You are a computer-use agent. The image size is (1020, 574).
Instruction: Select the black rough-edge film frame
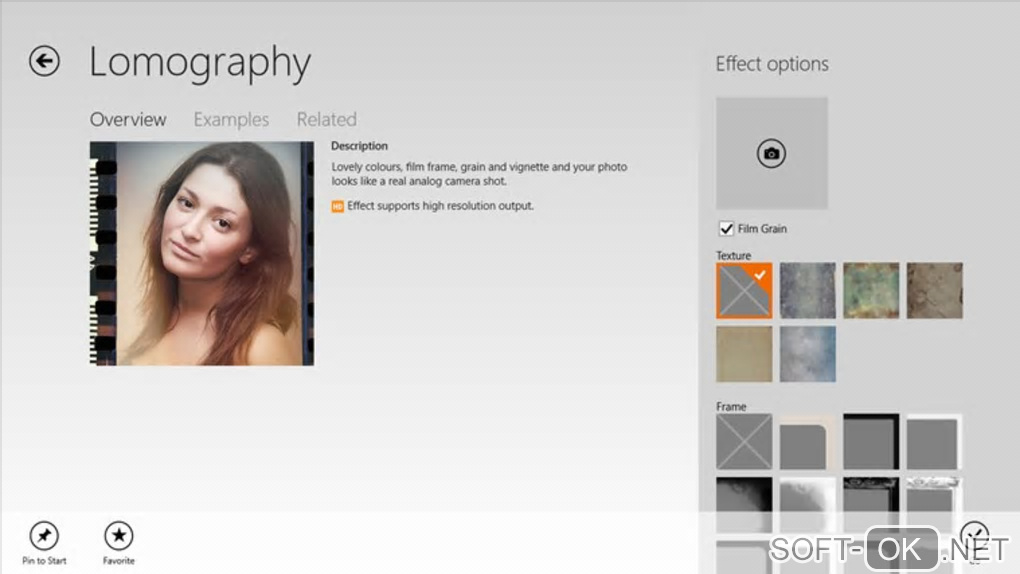click(871, 504)
